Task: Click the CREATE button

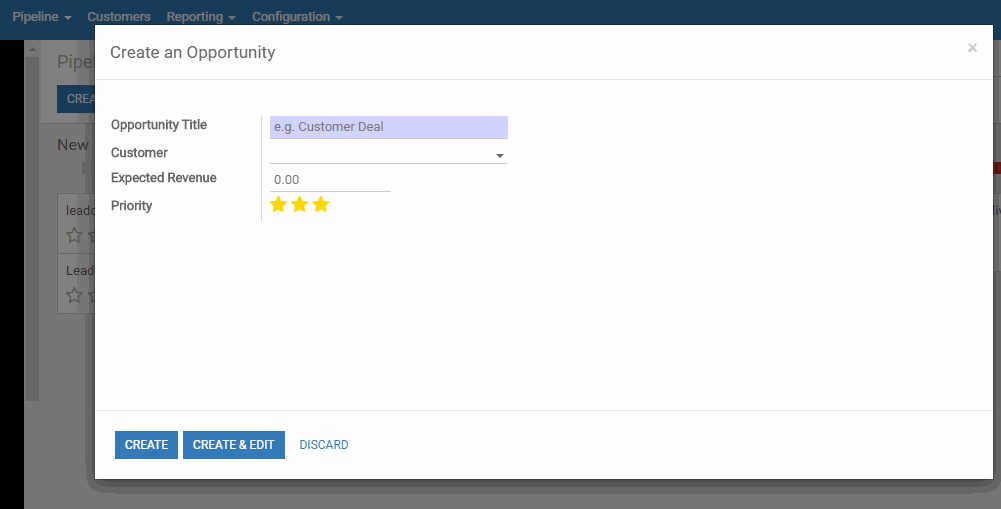Action: click(146, 444)
